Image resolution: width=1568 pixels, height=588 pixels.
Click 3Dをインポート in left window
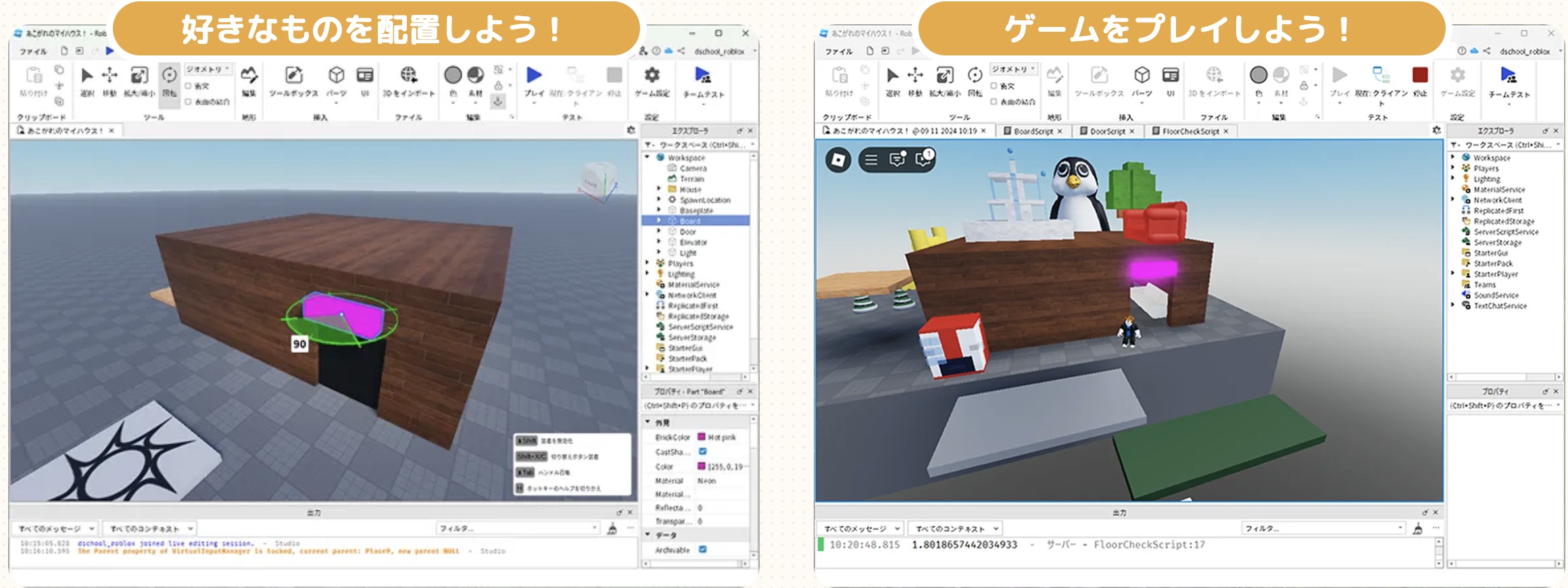(408, 81)
